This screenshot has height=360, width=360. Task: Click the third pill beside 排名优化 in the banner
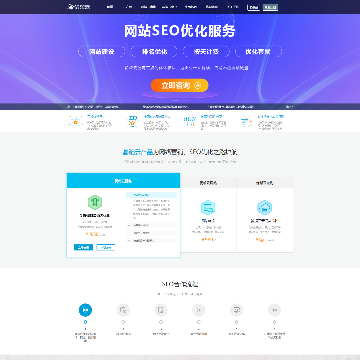point(206,52)
